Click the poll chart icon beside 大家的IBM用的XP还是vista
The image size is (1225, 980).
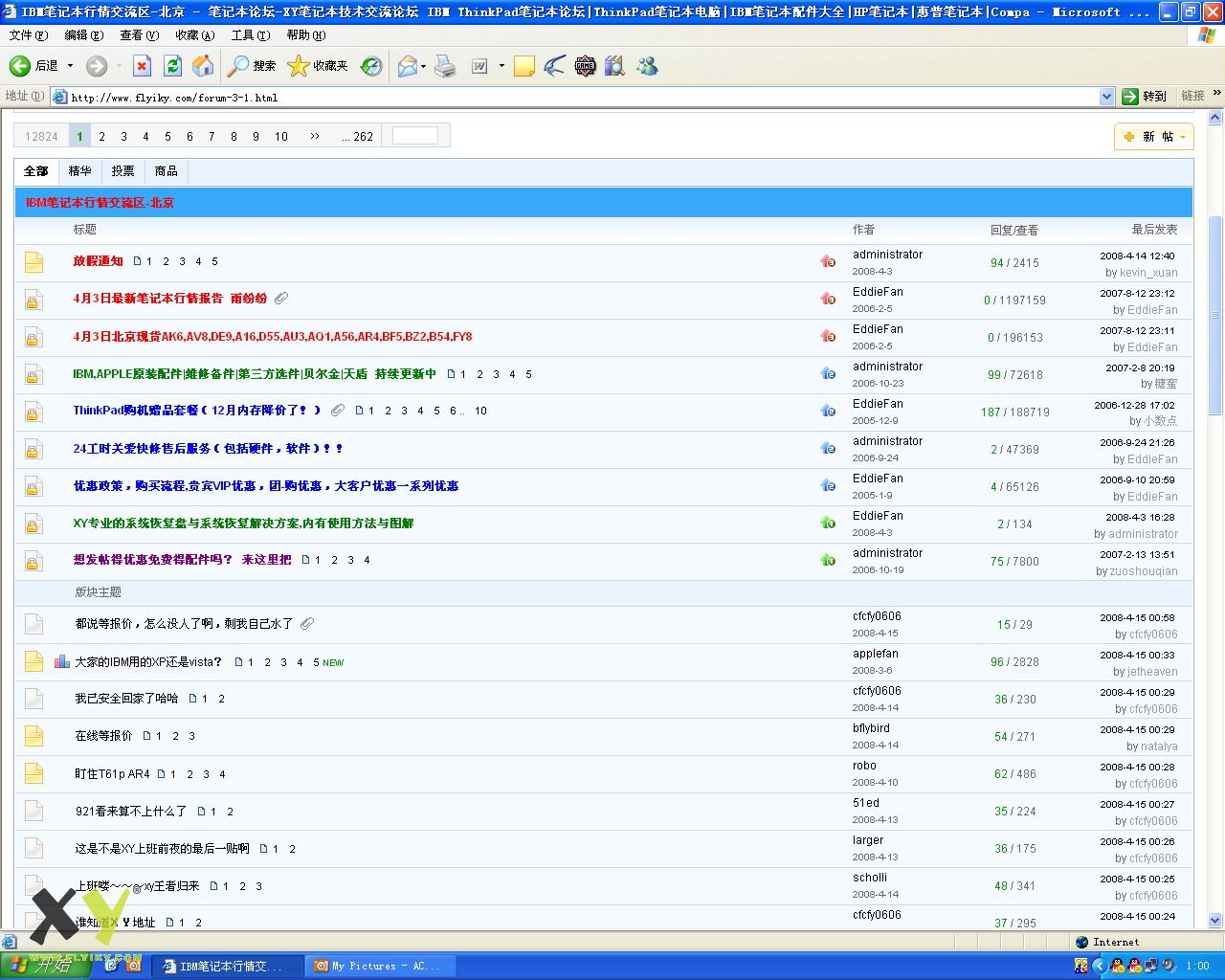[62, 661]
